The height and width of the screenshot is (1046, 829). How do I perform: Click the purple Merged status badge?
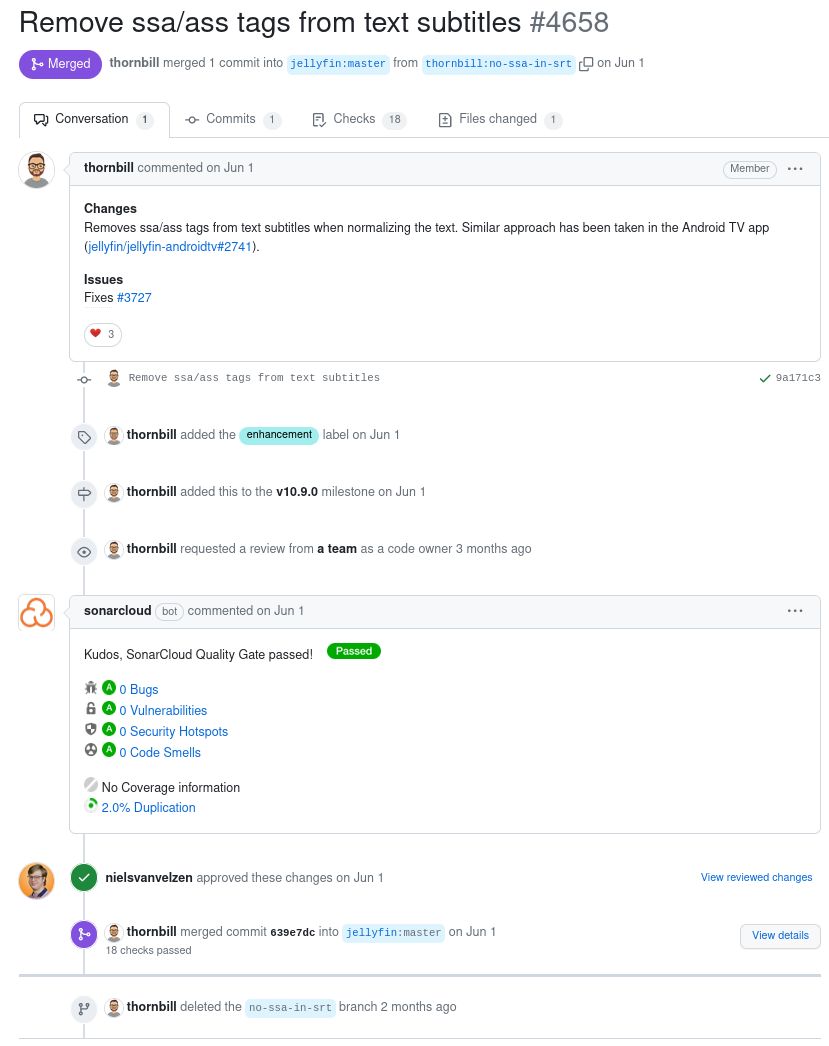(60, 64)
